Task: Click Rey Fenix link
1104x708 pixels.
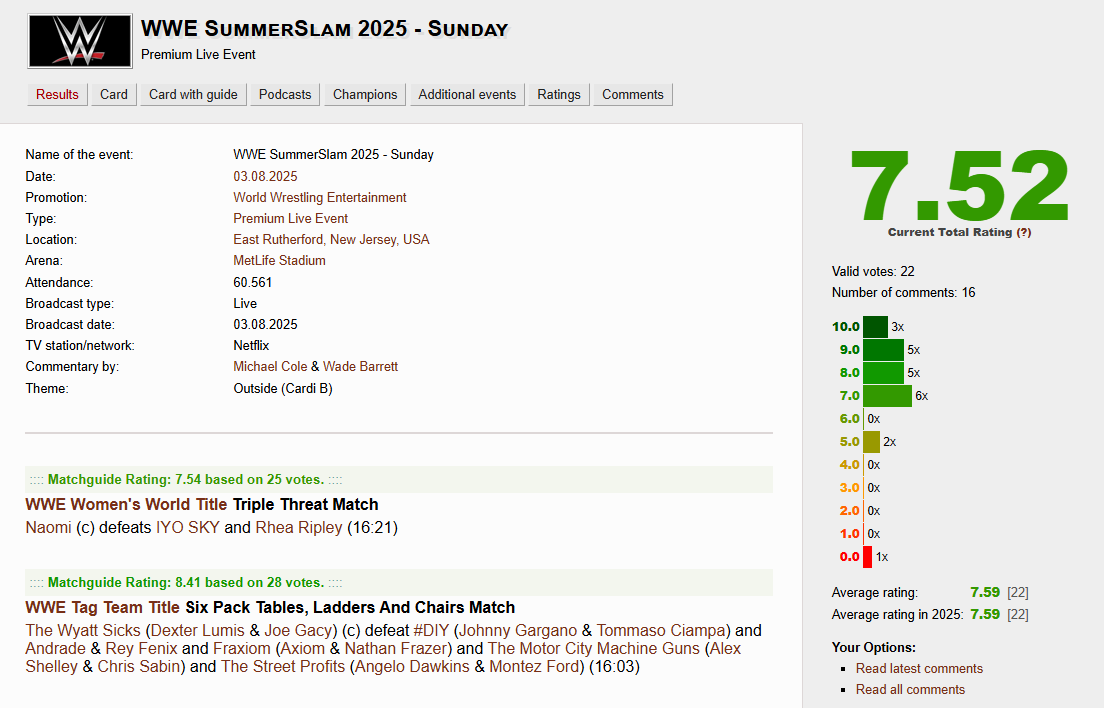Action: [142, 648]
